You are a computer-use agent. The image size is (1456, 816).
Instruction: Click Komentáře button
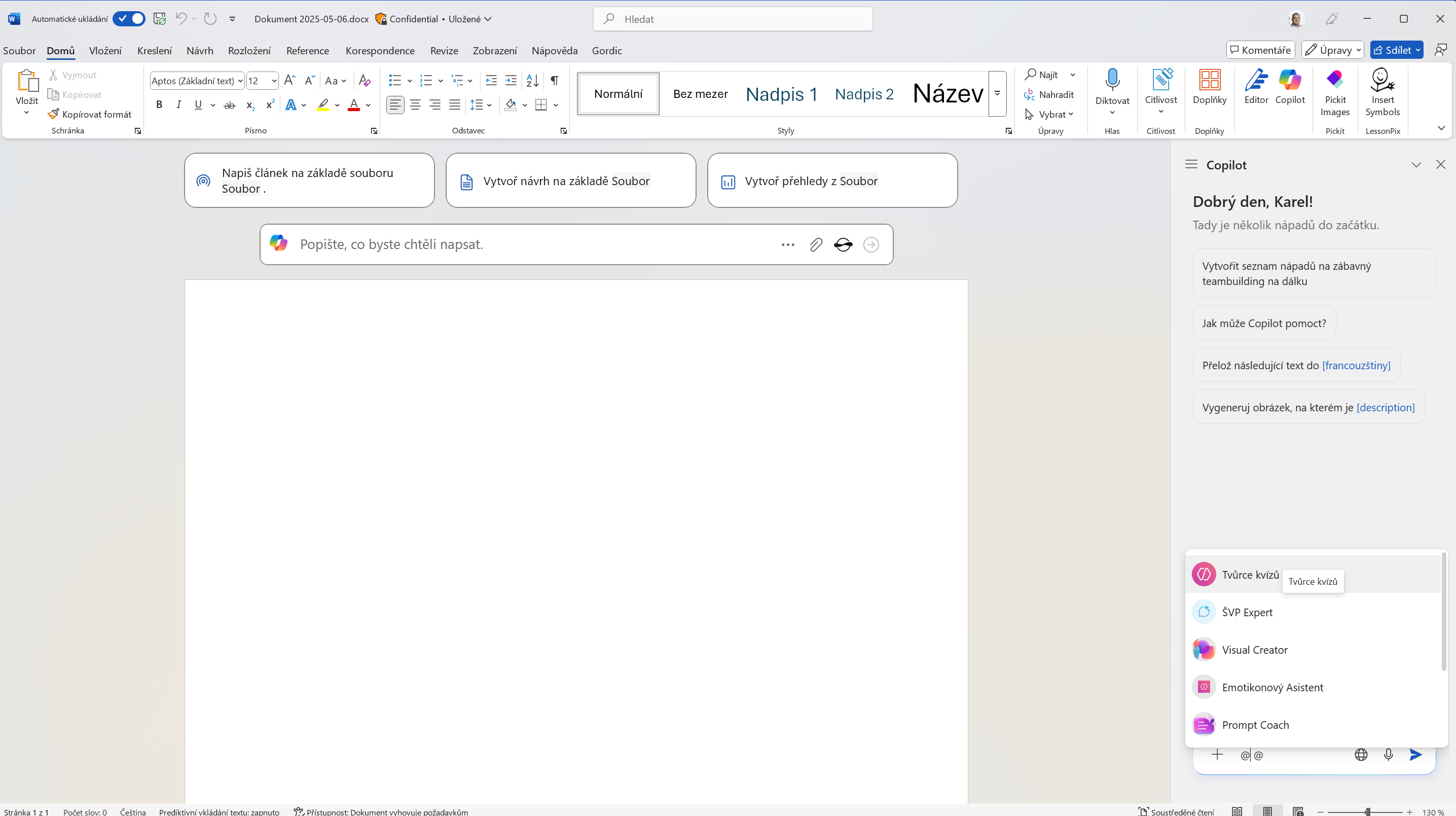(x=1260, y=50)
